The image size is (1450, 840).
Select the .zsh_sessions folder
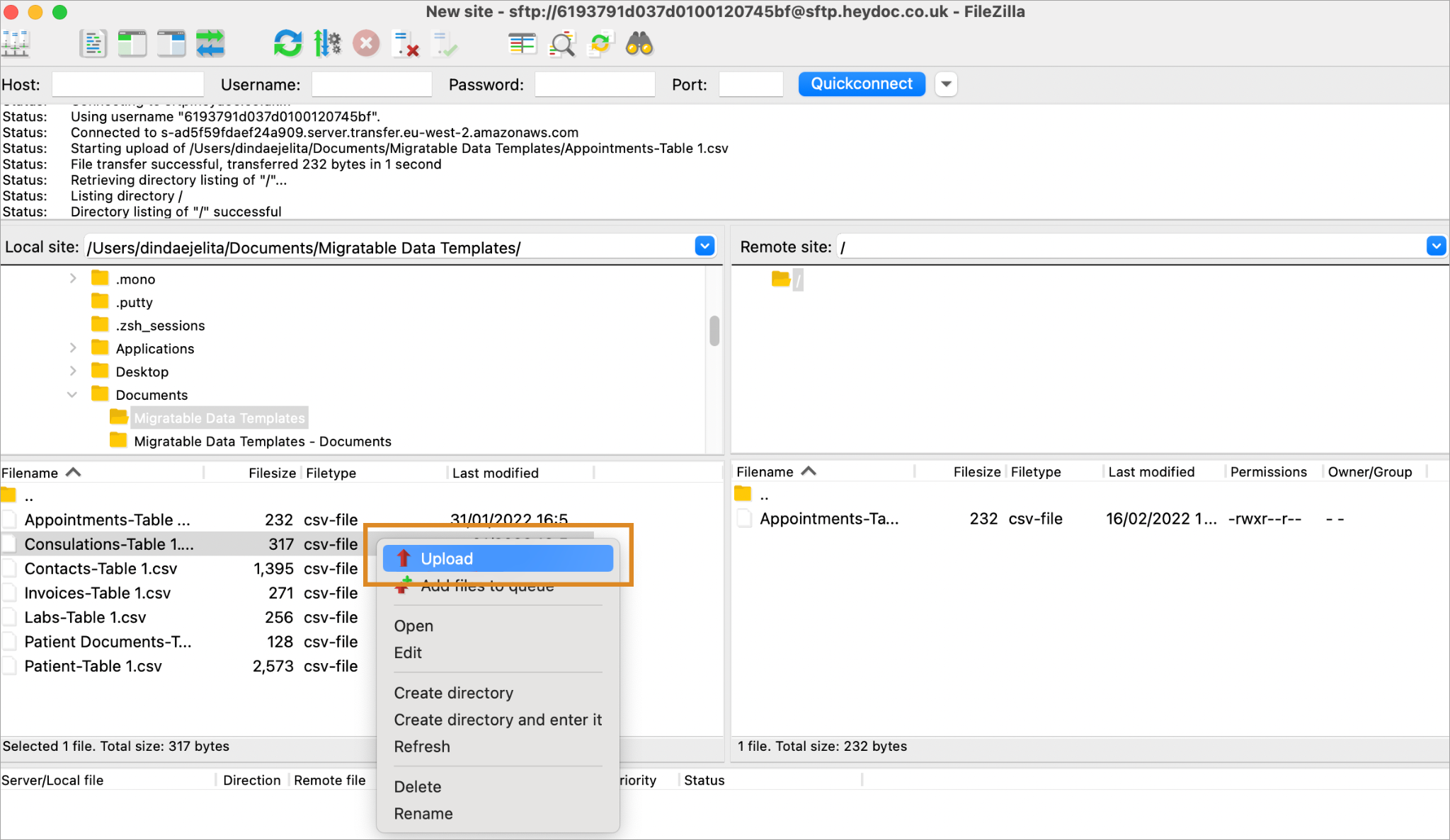point(160,326)
